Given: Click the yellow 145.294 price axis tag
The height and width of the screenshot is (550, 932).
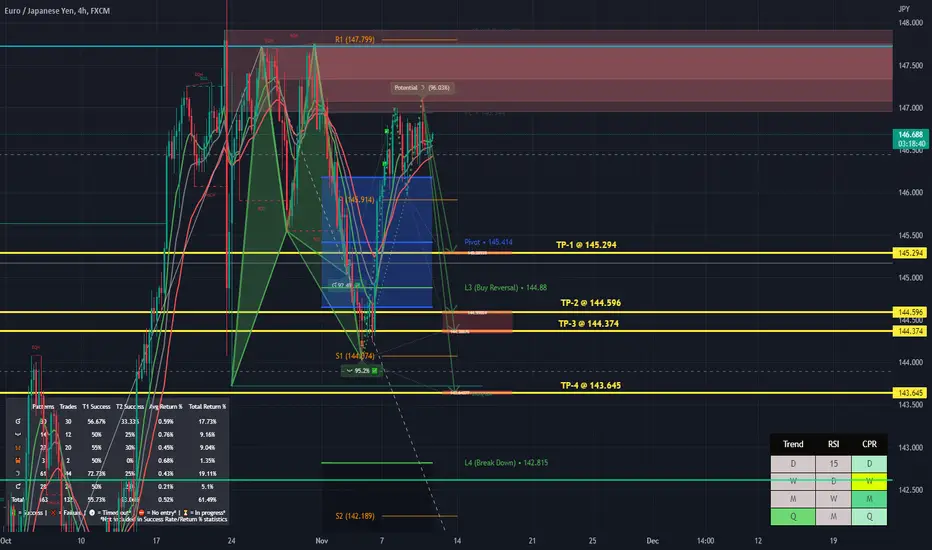Looking at the screenshot, I should click(911, 253).
